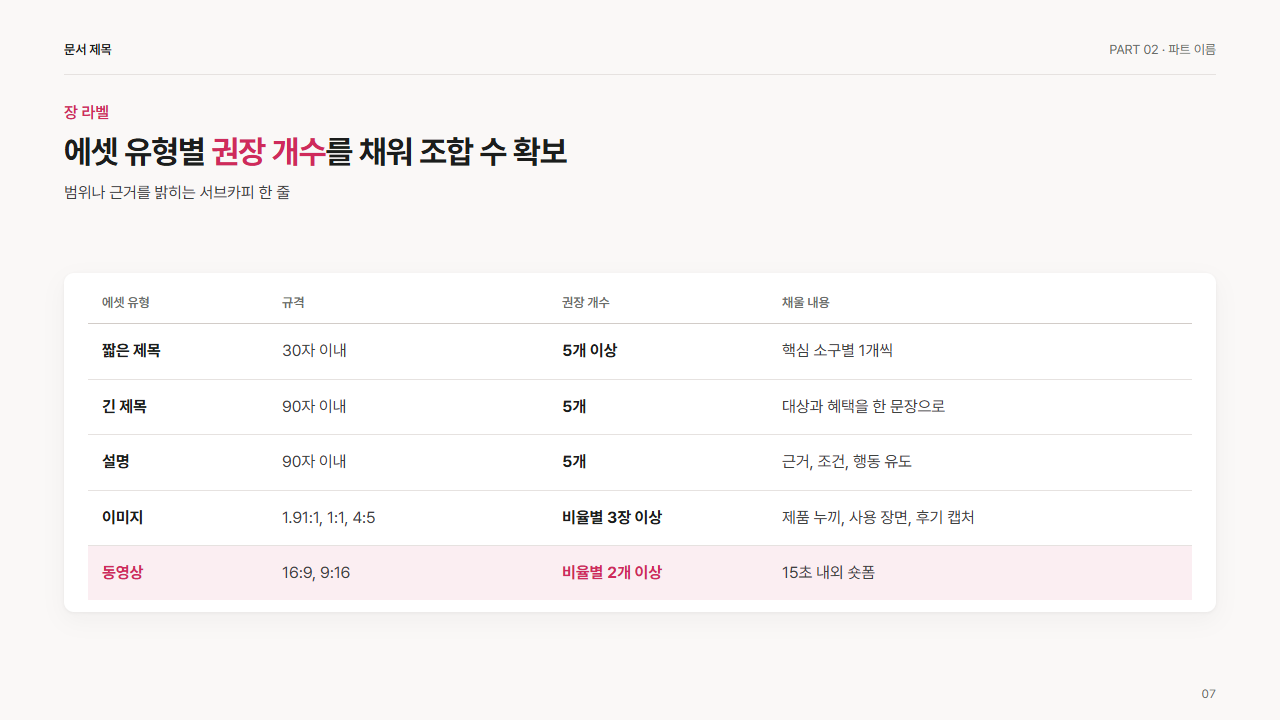Select the "PART 02 · 파트 이름" header label
Image resolution: width=1280 pixels, height=720 pixels.
[1162, 50]
